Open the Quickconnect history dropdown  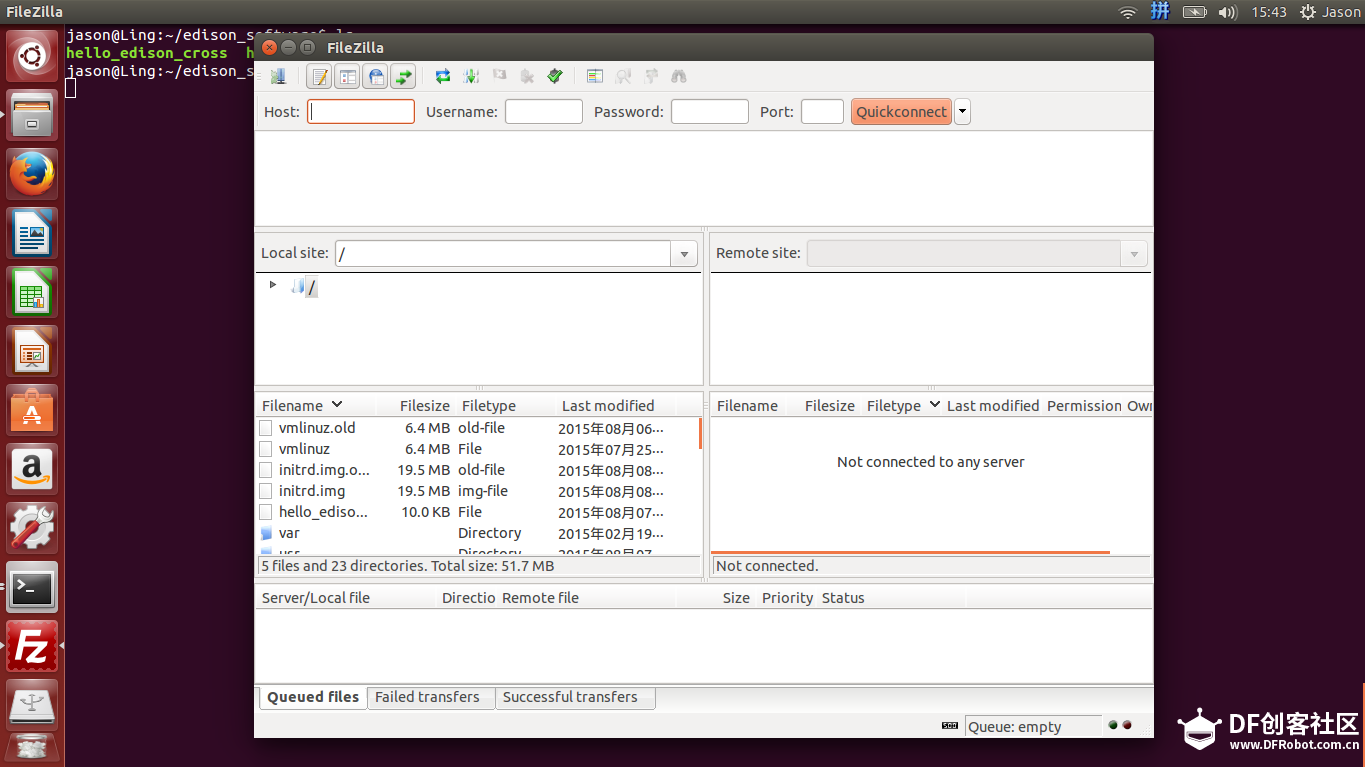963,112
